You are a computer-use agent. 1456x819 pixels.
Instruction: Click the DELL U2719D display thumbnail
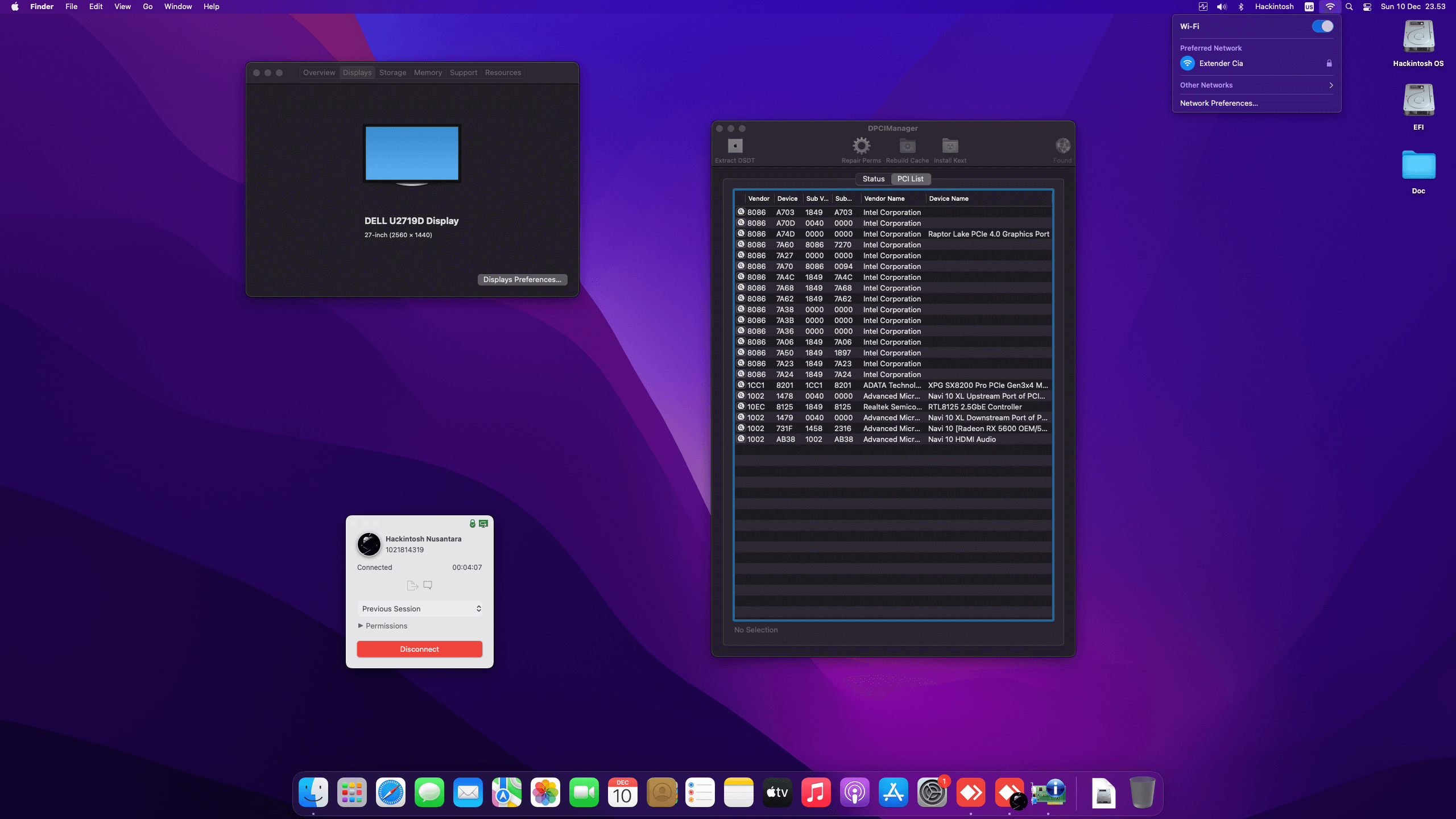412,155
